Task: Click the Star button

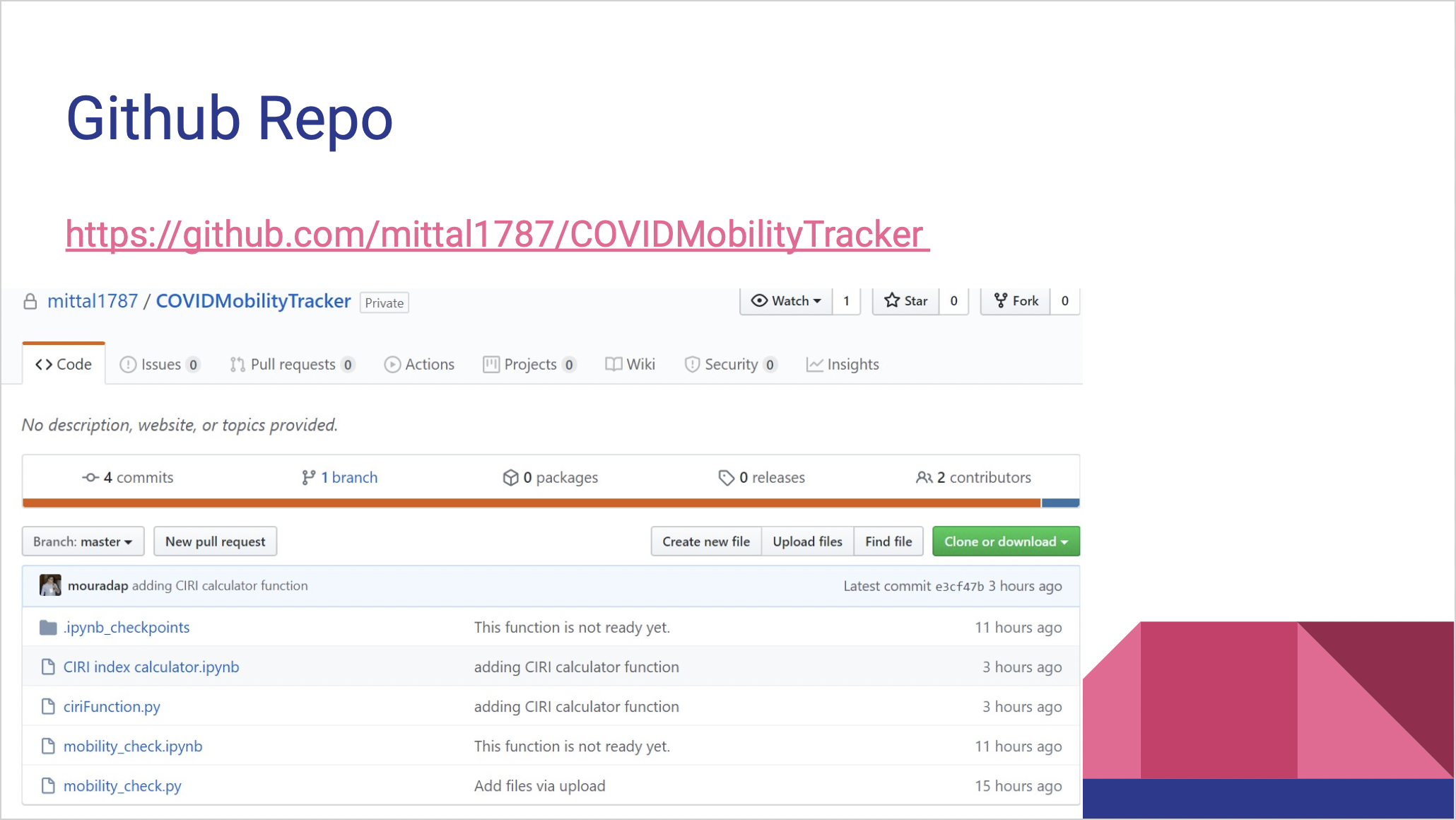Action: pyautogui.click(x=906, y=301)
